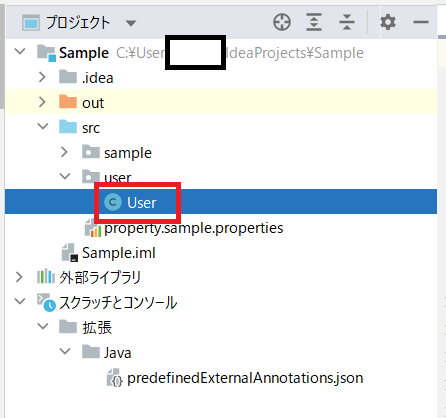Image resolution: width=446 pixels, height=418 pixels.
Task: Expand the .idea folder chevron
Action: [x=42, y=77]
